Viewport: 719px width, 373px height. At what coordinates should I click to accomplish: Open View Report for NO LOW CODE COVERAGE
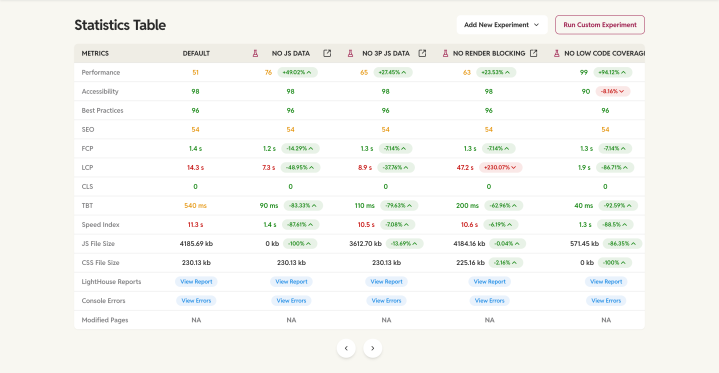(x=606, y=282)
